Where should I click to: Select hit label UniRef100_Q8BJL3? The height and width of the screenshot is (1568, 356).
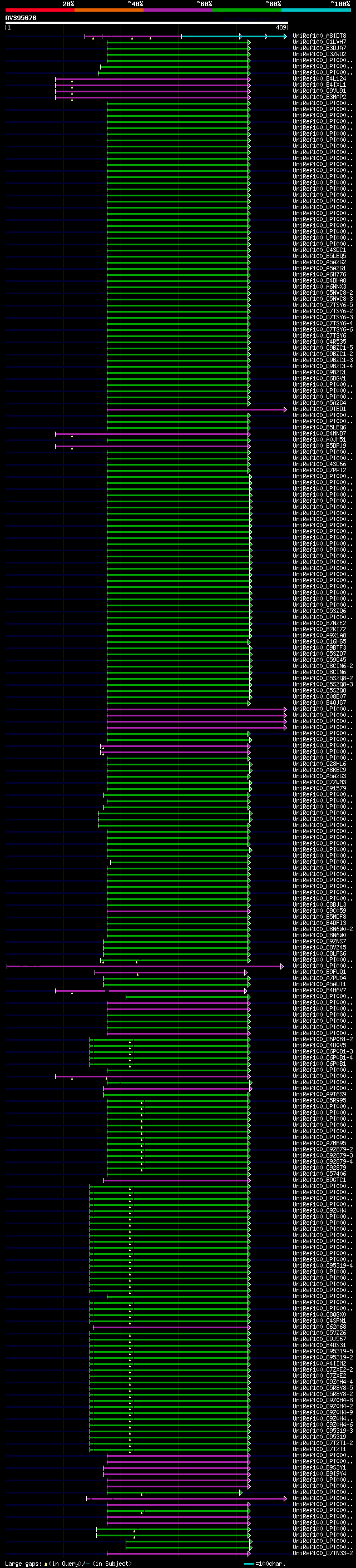pos(319,904)
